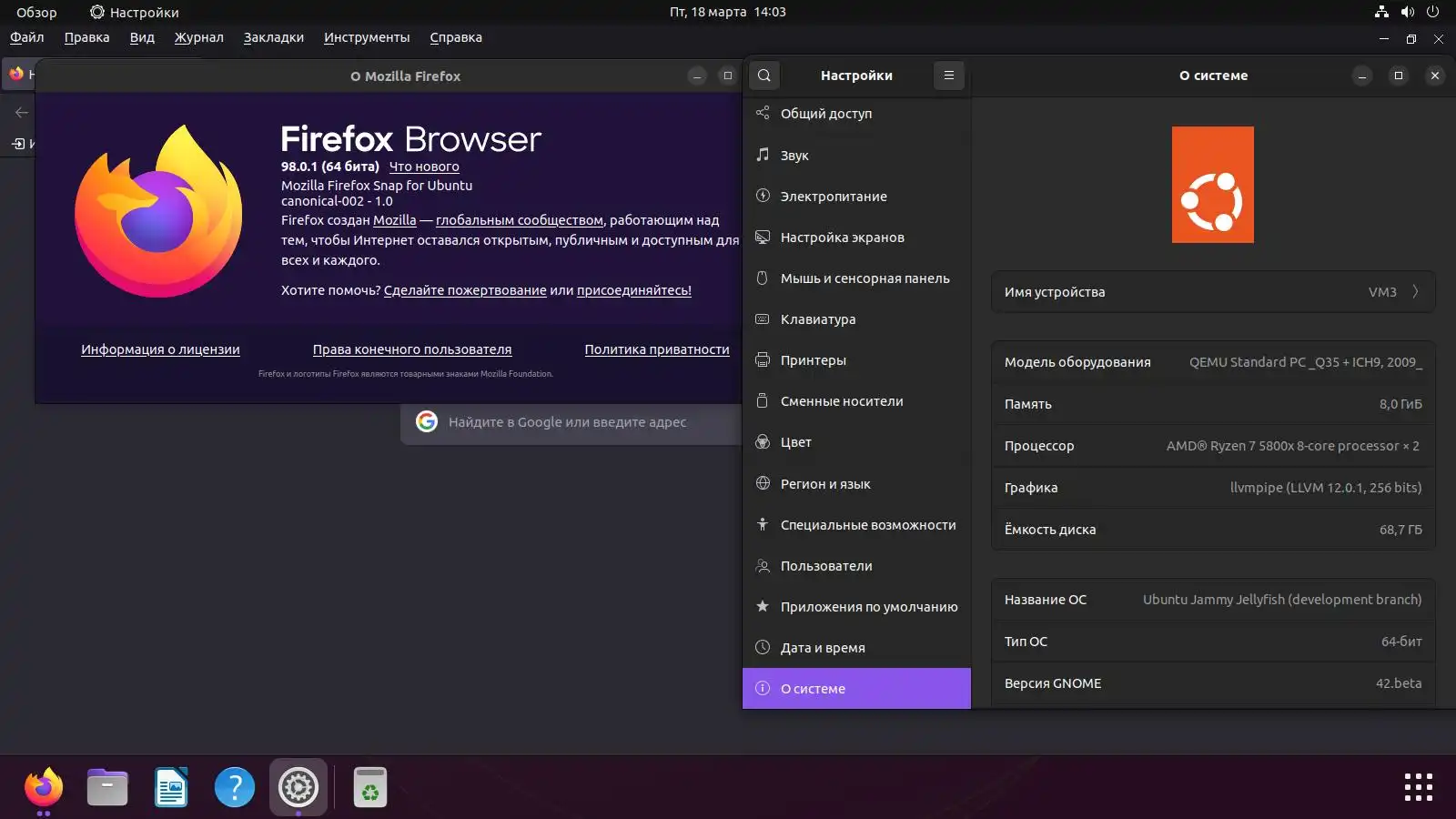Open 'Информация о лицензии' link
Image resolution: width=1456 pixels, height=819 pixels.
160,349
